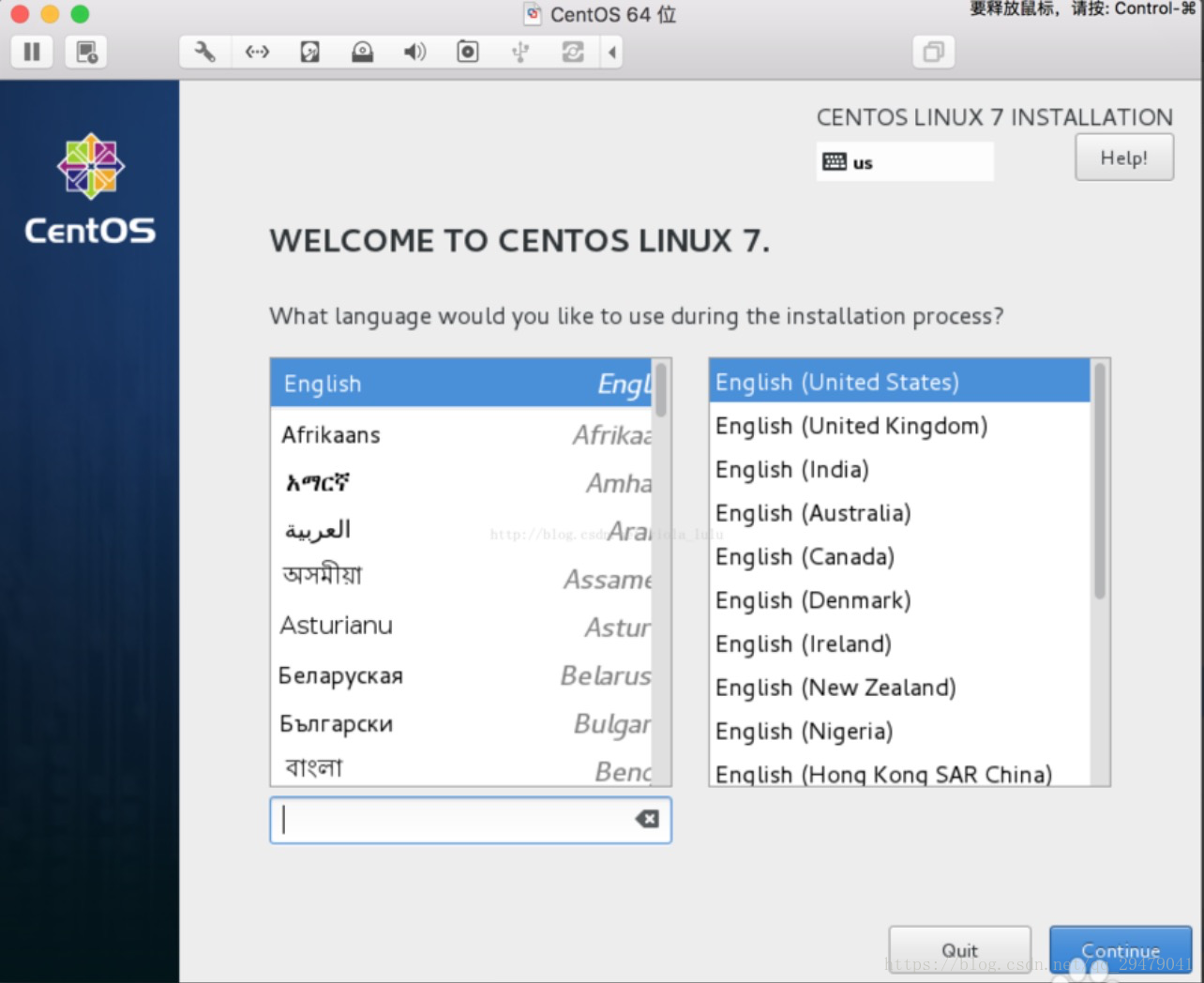Click the sound speaker icon
1204x983 pixels.
[414, 52]
